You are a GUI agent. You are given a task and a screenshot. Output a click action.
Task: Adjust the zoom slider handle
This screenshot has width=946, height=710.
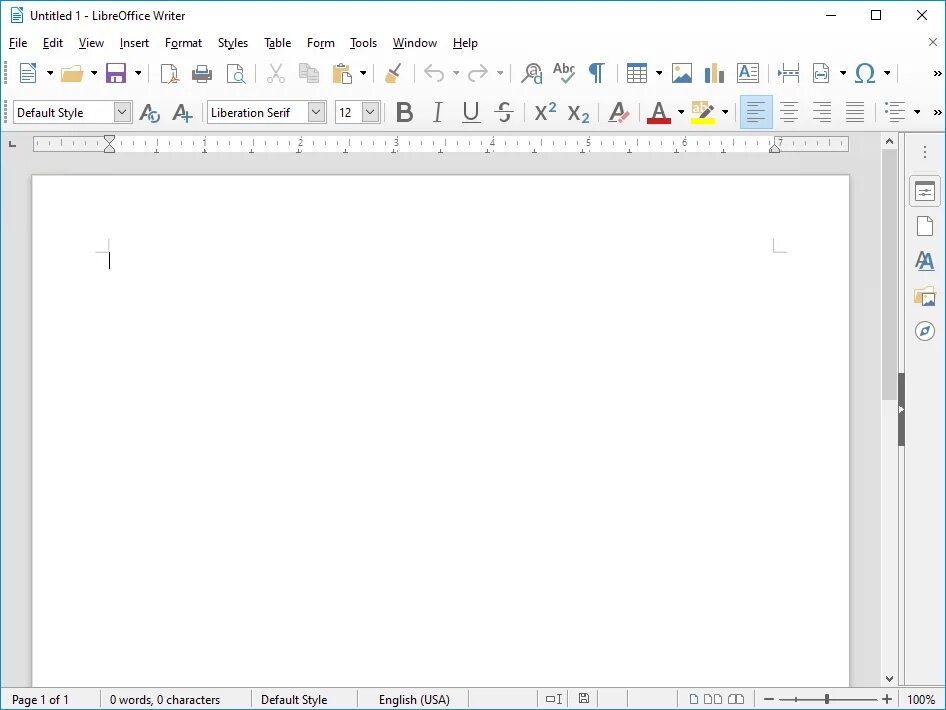pyautogui.click(x=827, y=699)
